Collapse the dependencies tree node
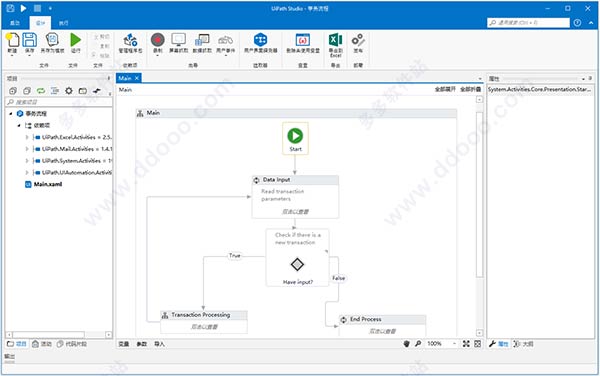The height and width of the screenshot is (376, 600). (19, 125)
